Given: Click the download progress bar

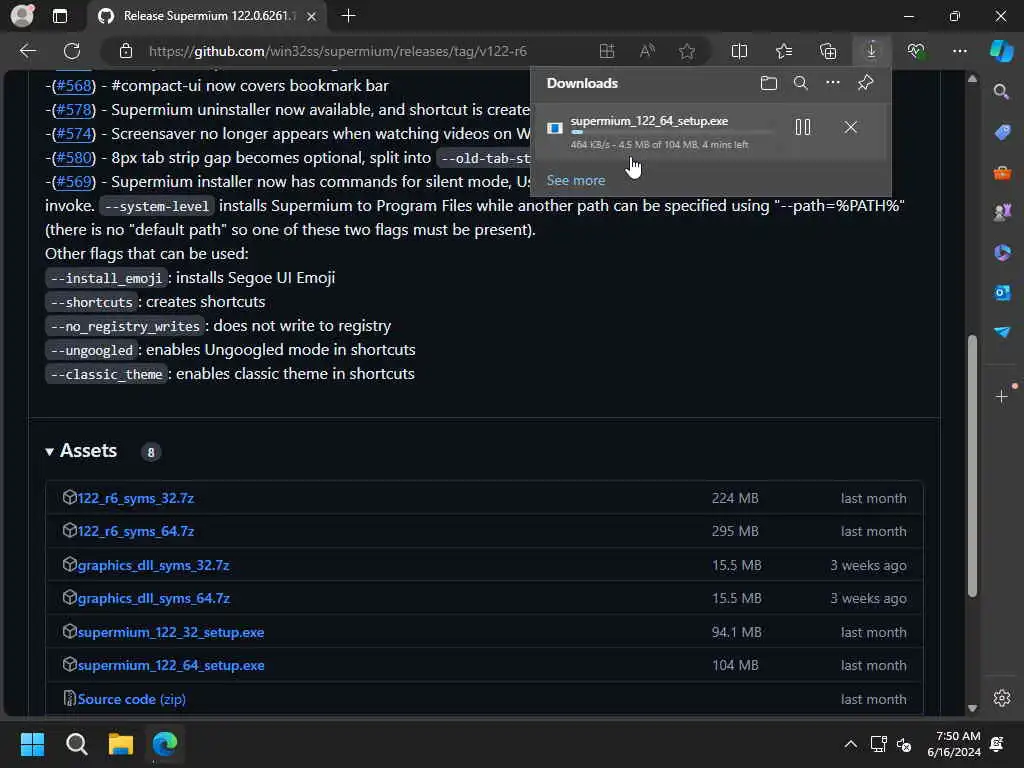Looking at the screenshot, I should coord(671,133).
